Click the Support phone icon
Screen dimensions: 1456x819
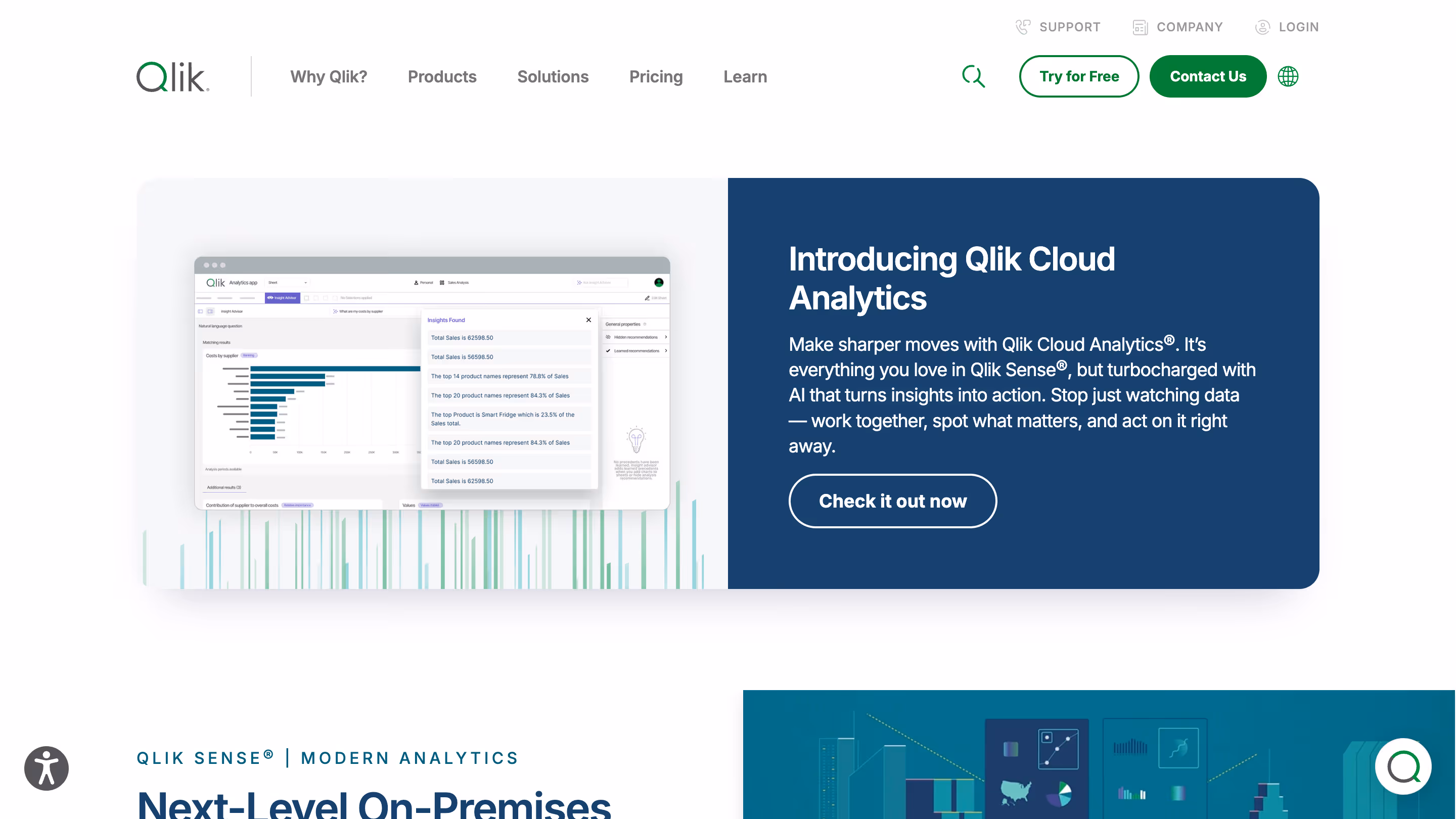tap(1022, 27)
